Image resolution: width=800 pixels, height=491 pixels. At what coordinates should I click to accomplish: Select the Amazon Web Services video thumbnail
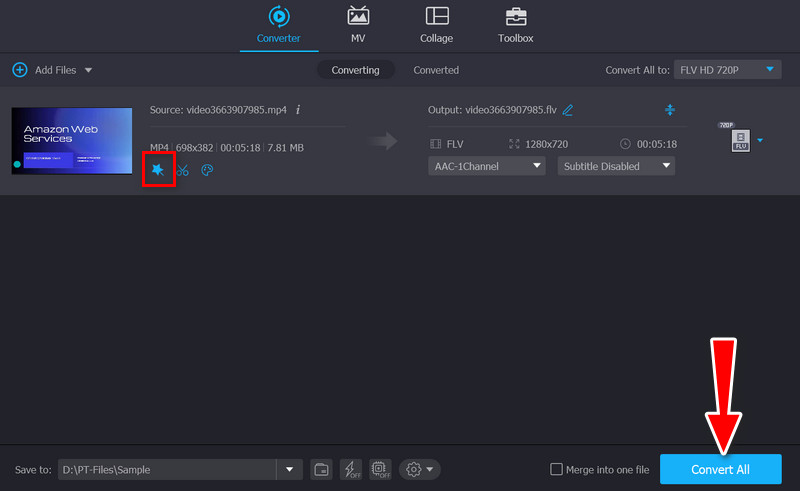pyautogui.click(x=71, y=141)
